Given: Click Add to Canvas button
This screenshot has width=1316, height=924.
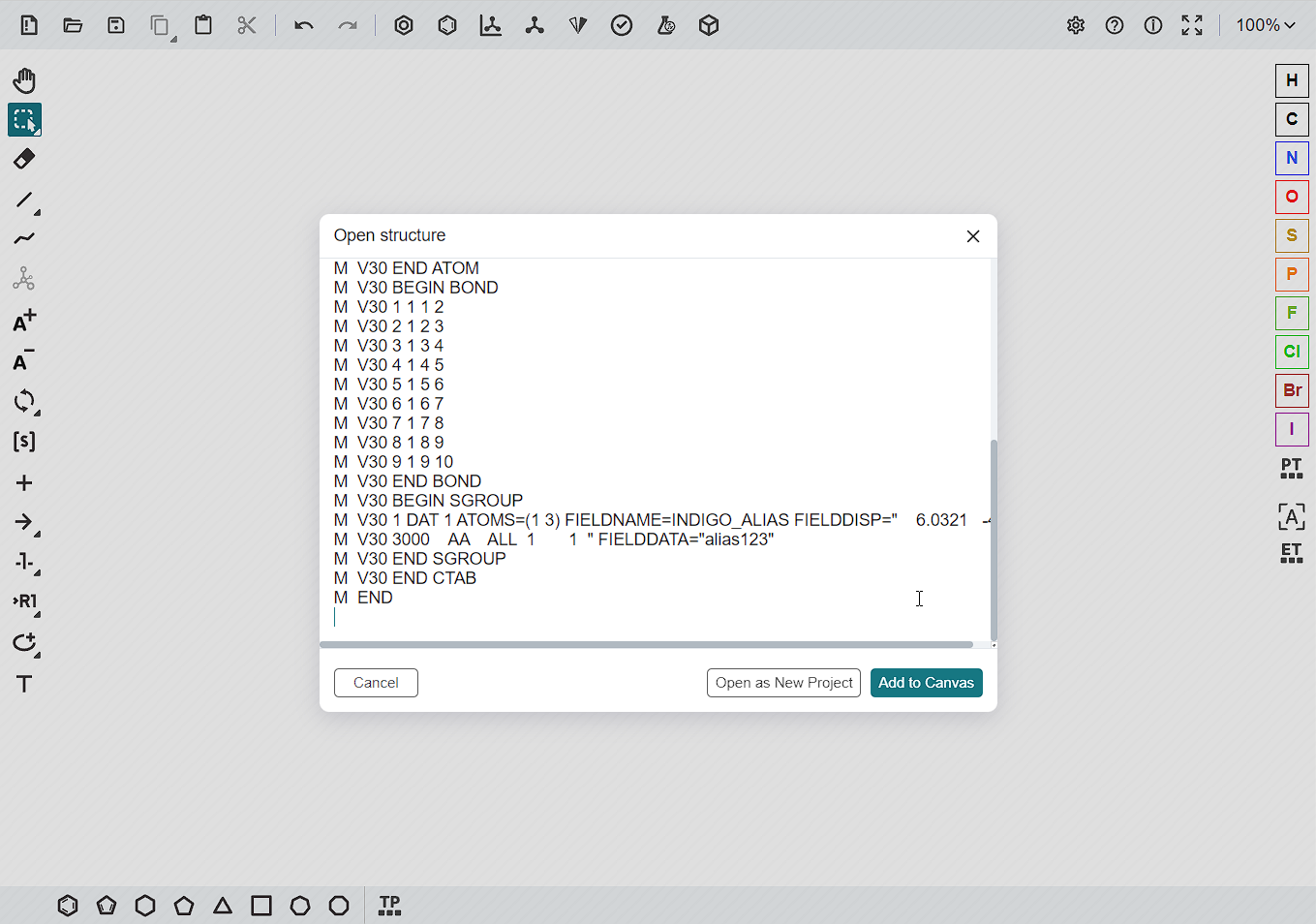Looking at the screenshot, I should click(926, 683).
